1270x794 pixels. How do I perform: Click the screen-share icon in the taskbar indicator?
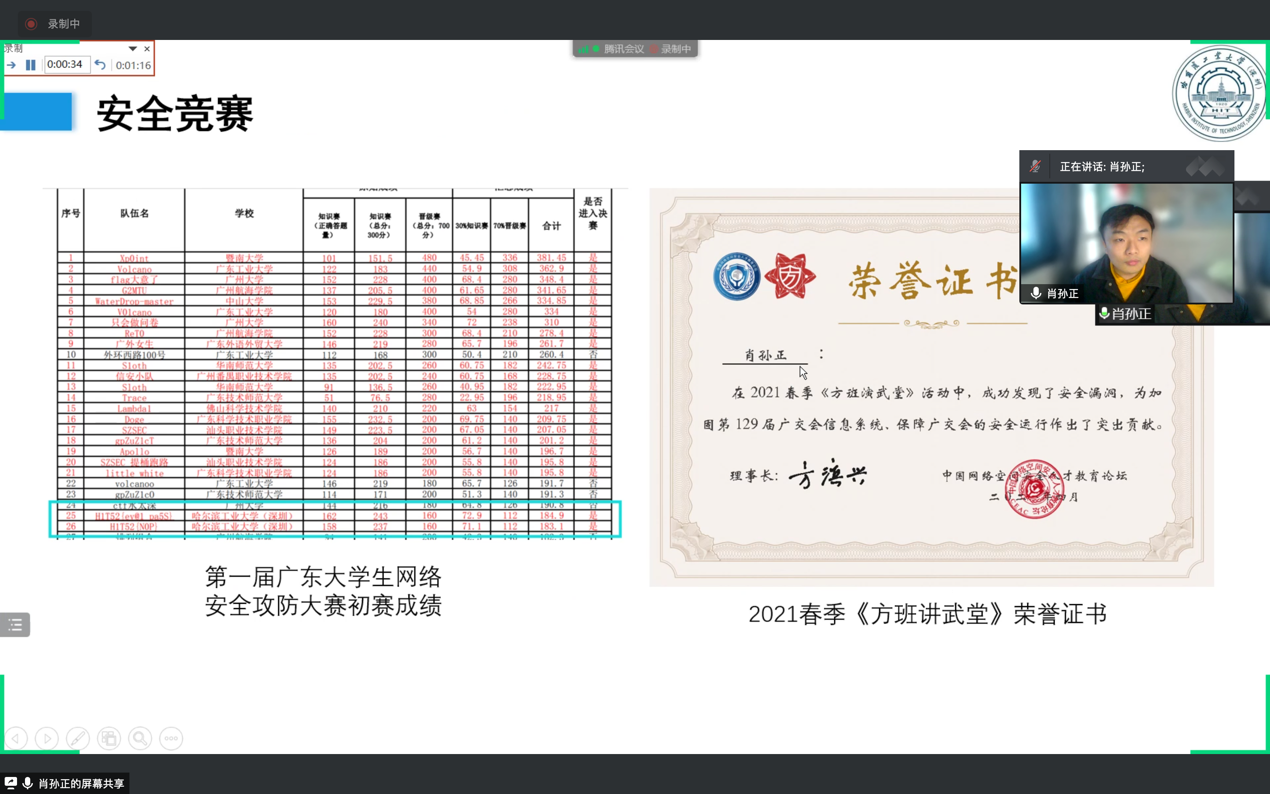point(11,783)
